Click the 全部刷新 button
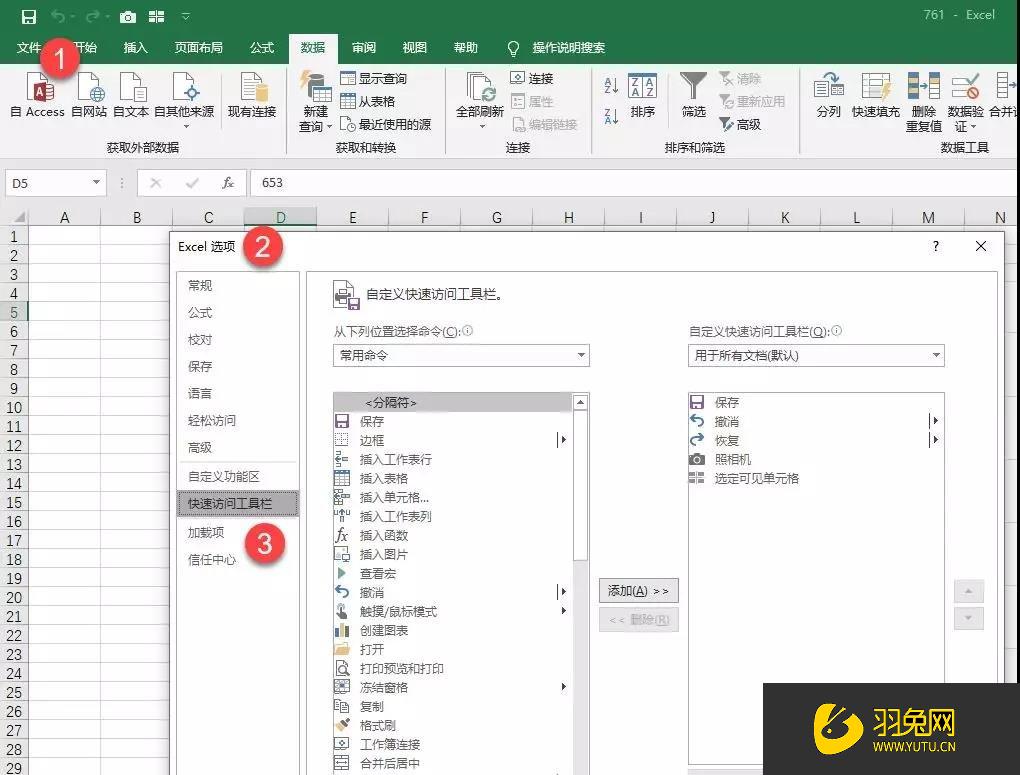1020x775 pixels. click(x=480, y=100)
